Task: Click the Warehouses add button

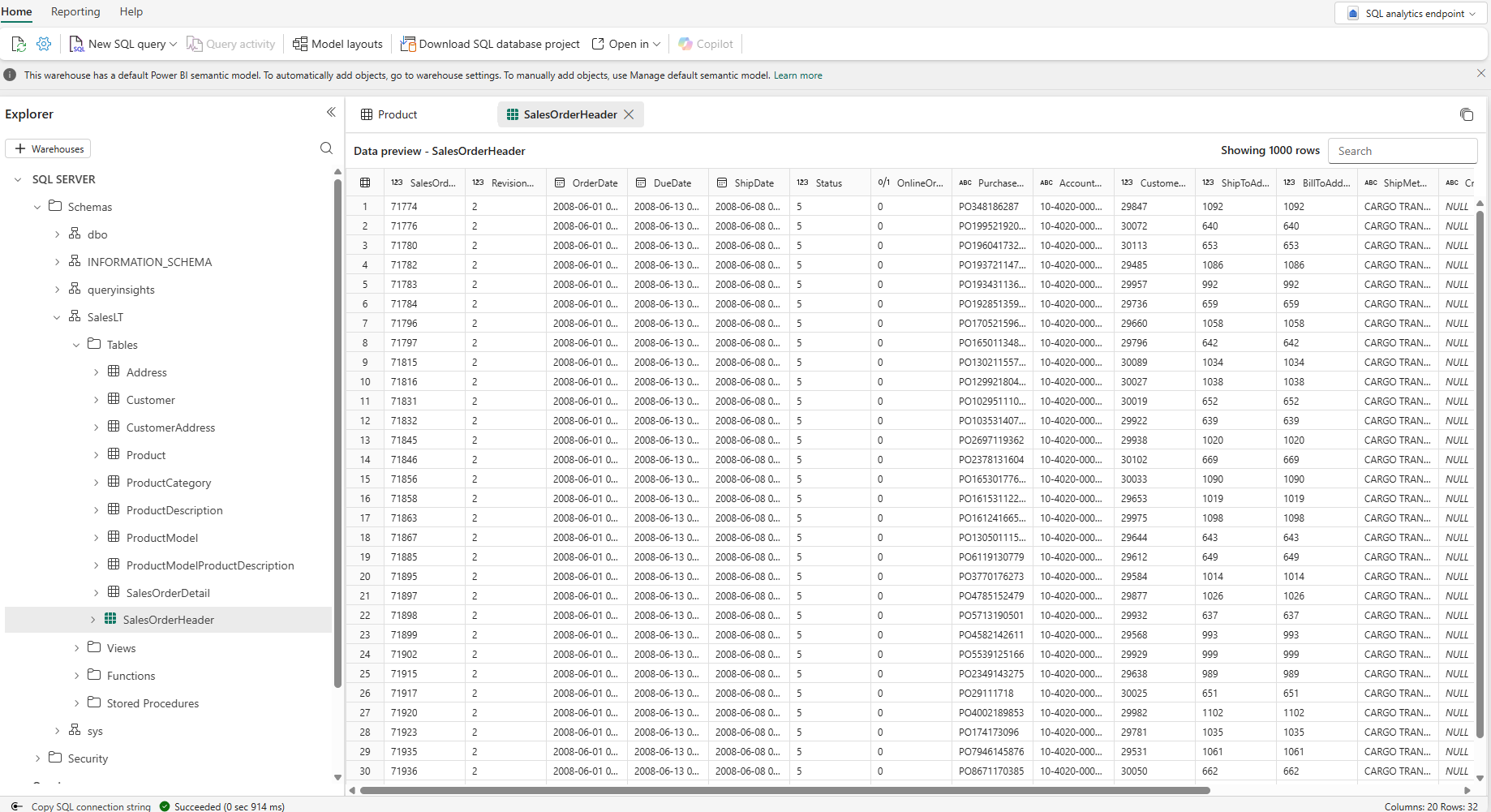Action: point(48,148)
